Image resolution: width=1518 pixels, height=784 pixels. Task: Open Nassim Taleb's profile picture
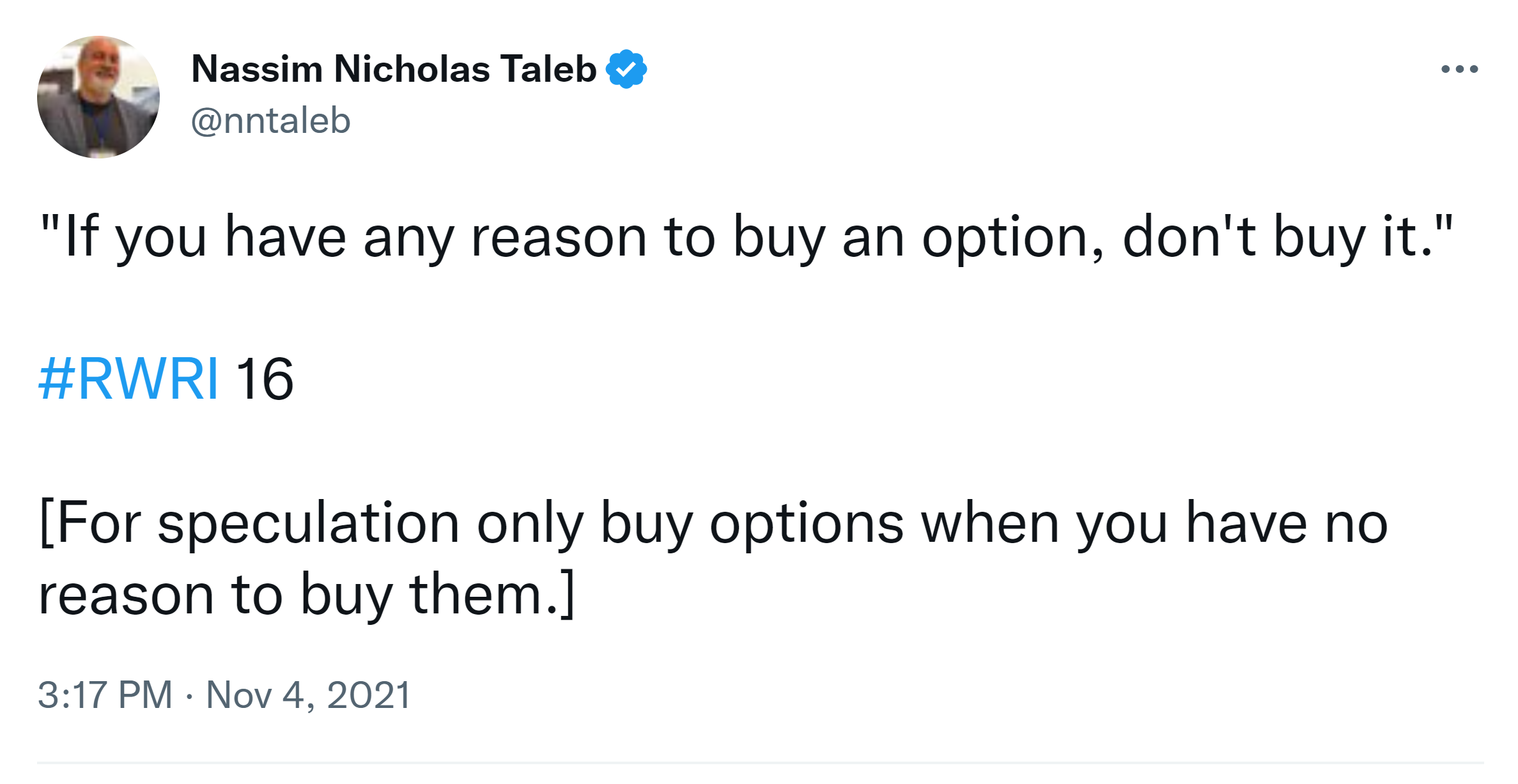(x=98, y=97)
